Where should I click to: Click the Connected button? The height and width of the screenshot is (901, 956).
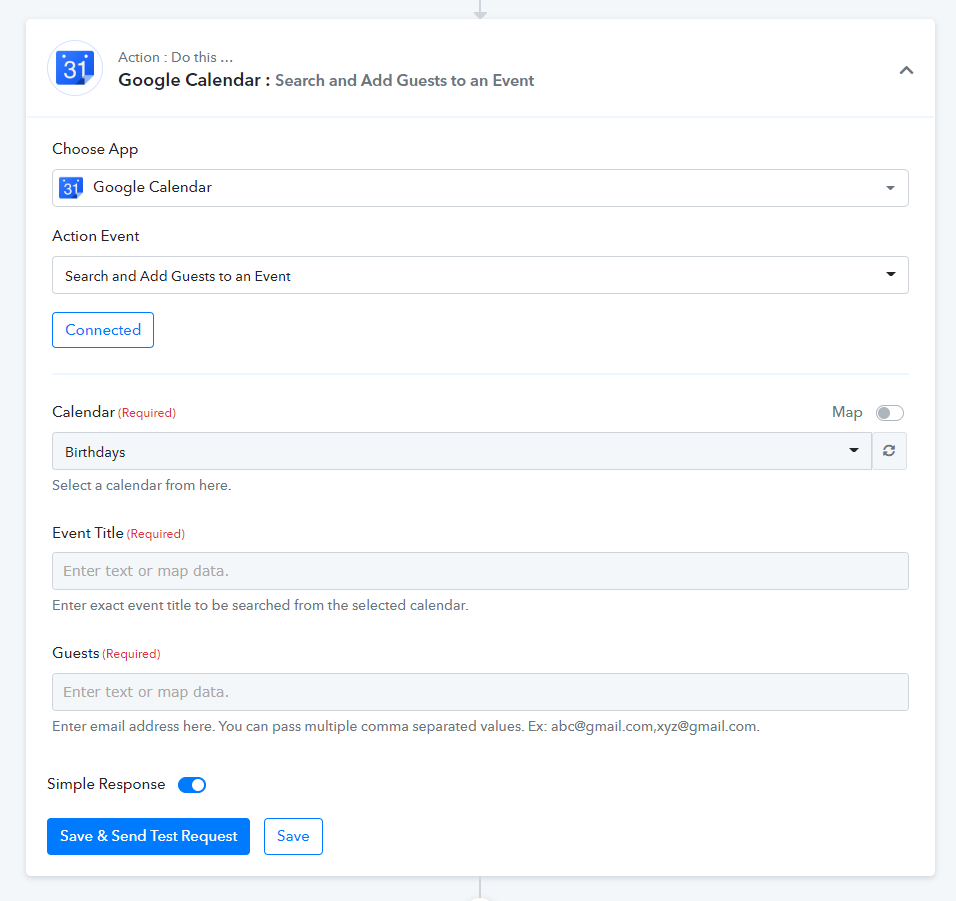pos(103,330)
